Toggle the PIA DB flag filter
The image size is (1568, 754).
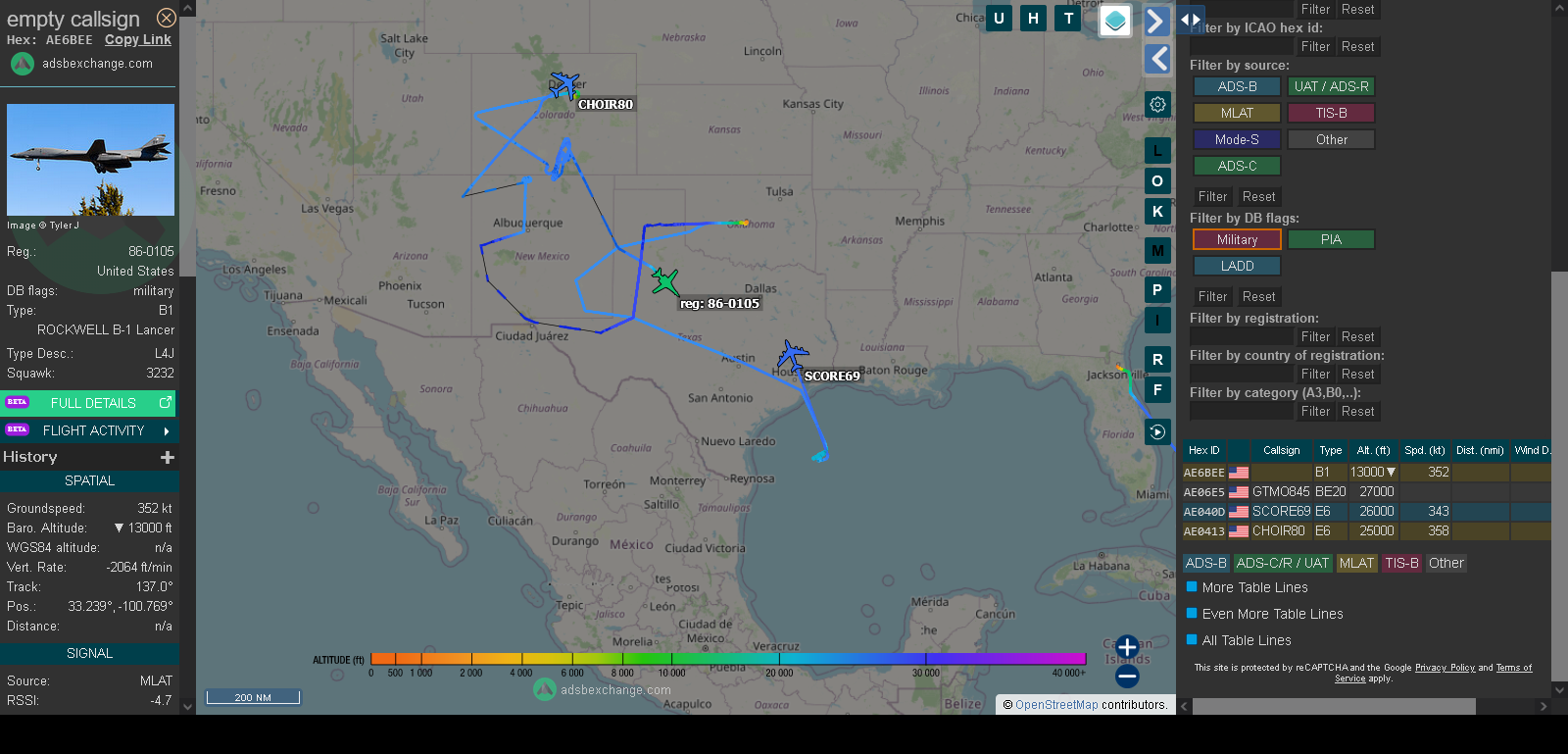click(1331, 239)
